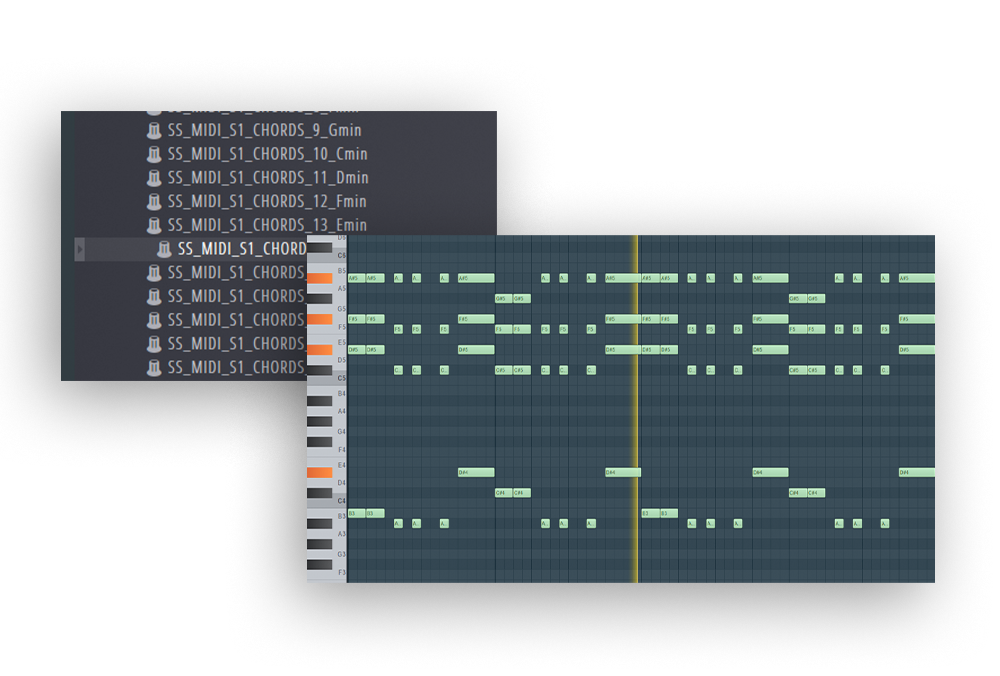Click the MIDI icon directly below the highlighted row
1000x676 pixels.
pos(154,273)
